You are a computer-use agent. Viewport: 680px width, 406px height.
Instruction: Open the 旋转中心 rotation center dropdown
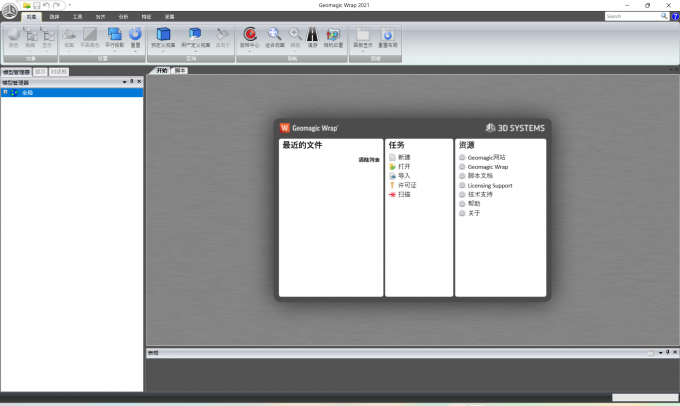click(249, 51)
